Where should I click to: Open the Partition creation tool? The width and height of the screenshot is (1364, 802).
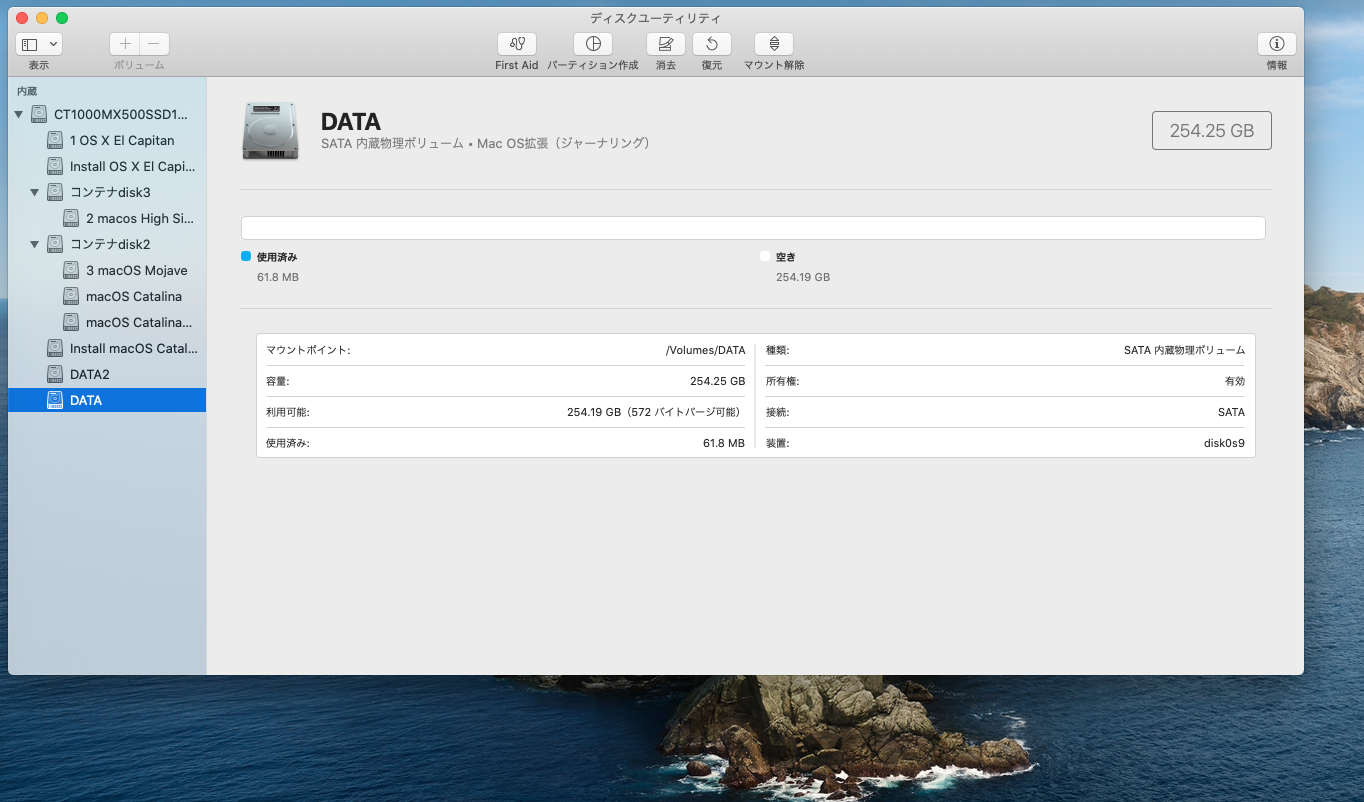coord(593,44)
